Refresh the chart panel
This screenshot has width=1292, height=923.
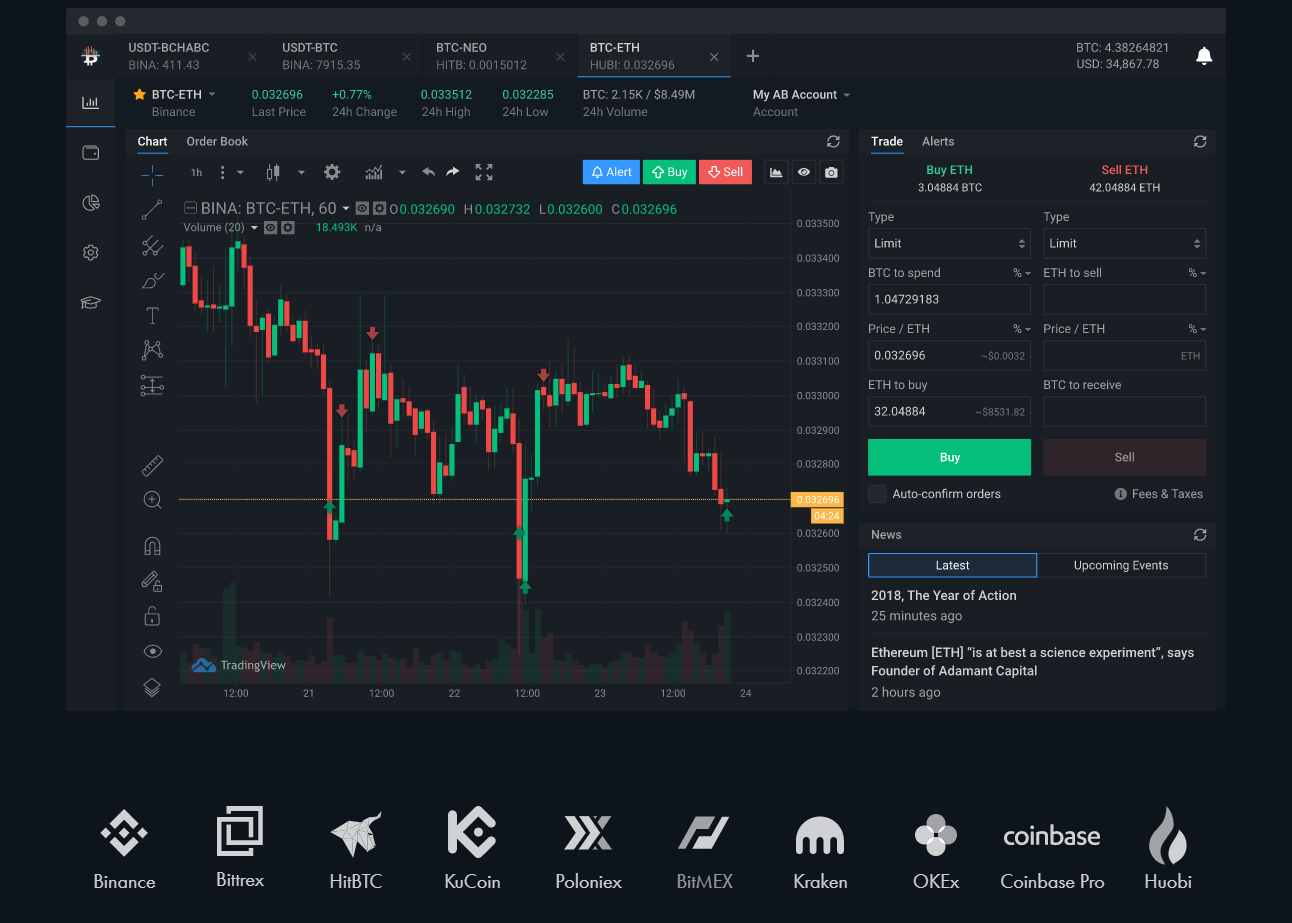pos(833,142)
